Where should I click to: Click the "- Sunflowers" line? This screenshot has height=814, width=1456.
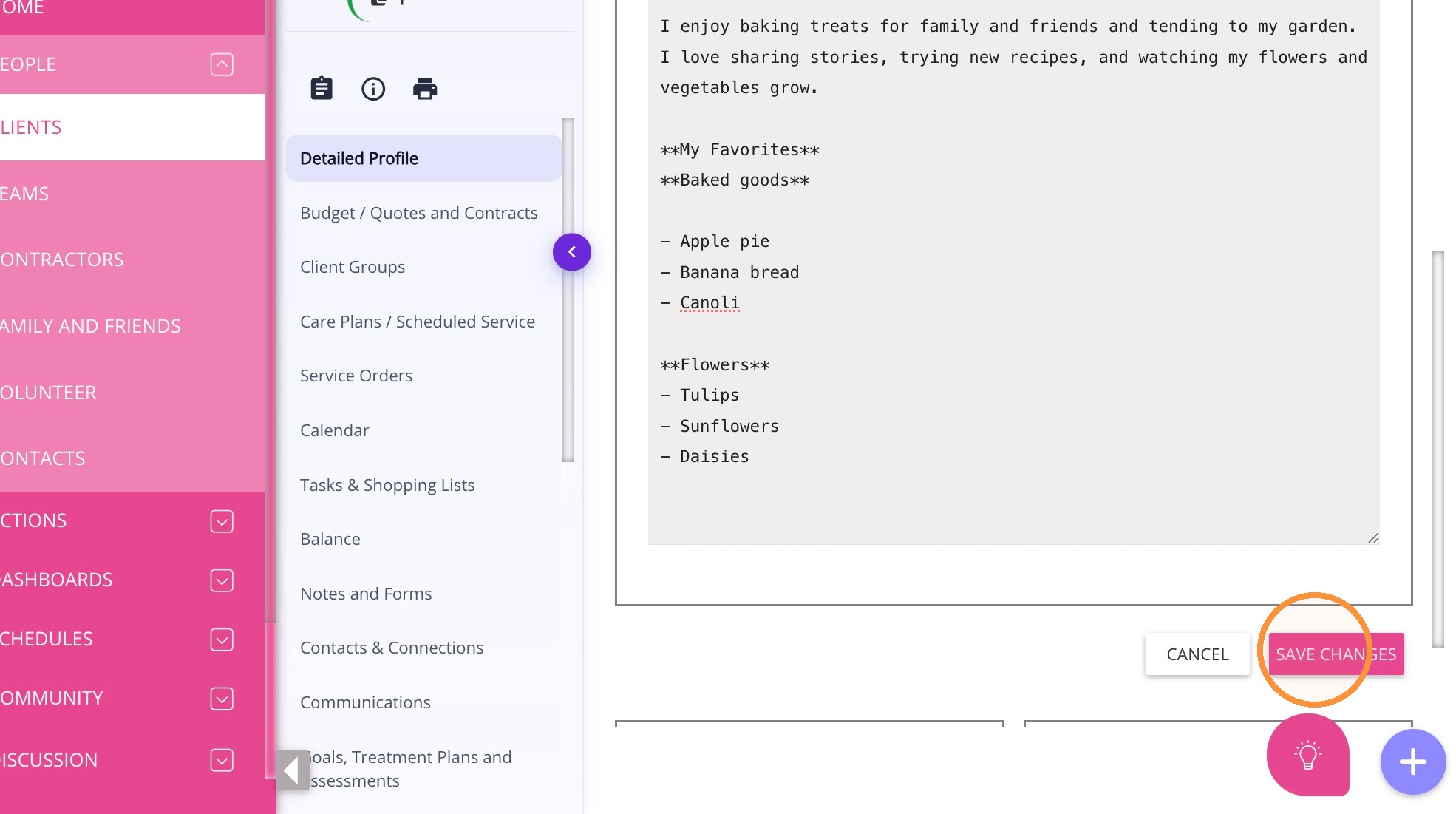tap(719, 427)
